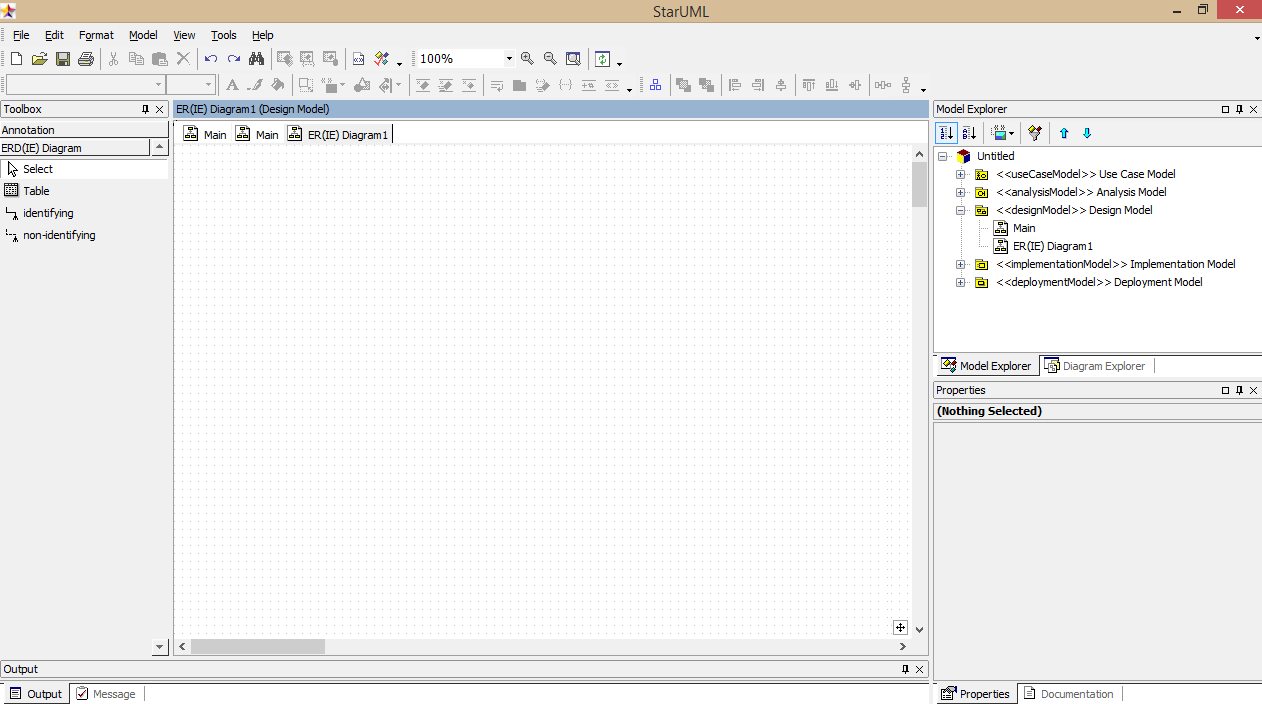The height and width of the screenshot is (704, 1262).
Task: Expand the Use Case Model node
Action: [x=960, y=174]
